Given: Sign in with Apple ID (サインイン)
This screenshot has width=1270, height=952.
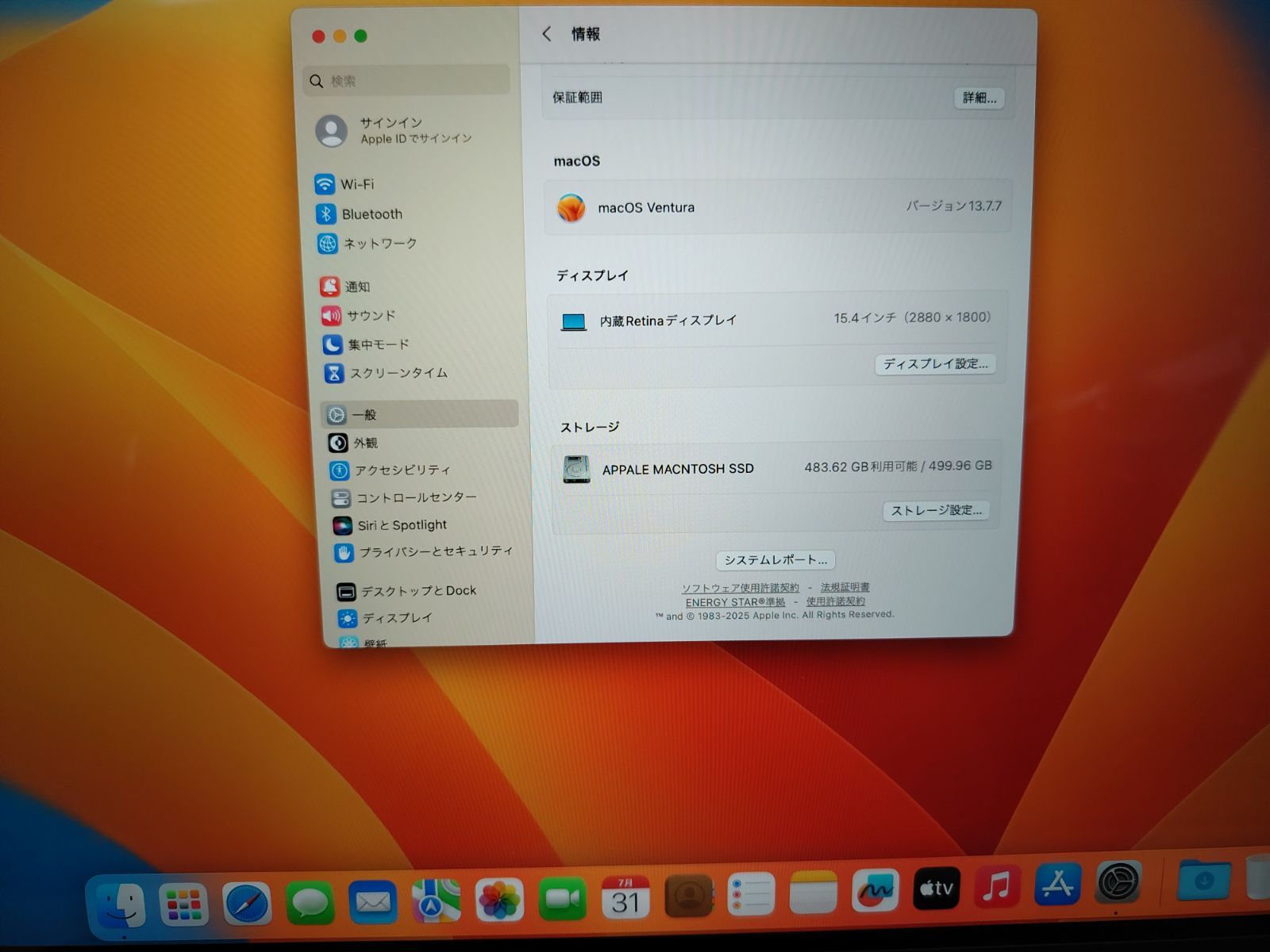Looking at the screenshot, I should point(394,130).
